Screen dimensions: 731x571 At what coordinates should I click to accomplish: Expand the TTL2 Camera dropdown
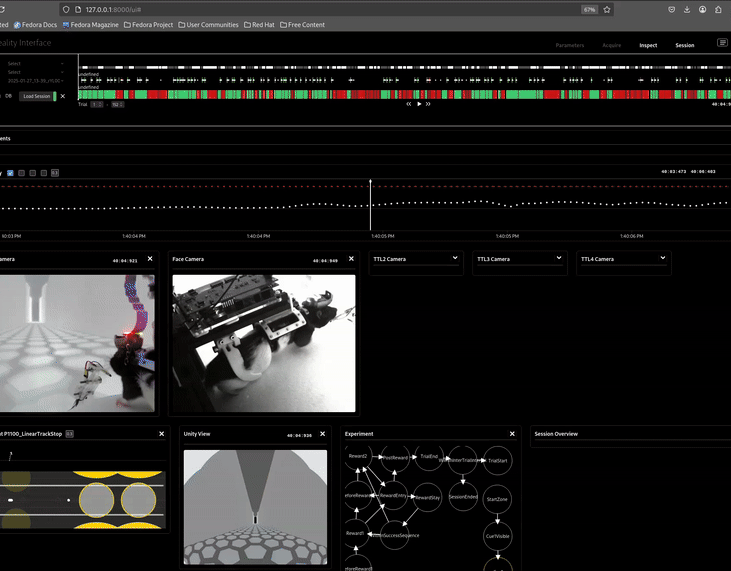(455, 258)
